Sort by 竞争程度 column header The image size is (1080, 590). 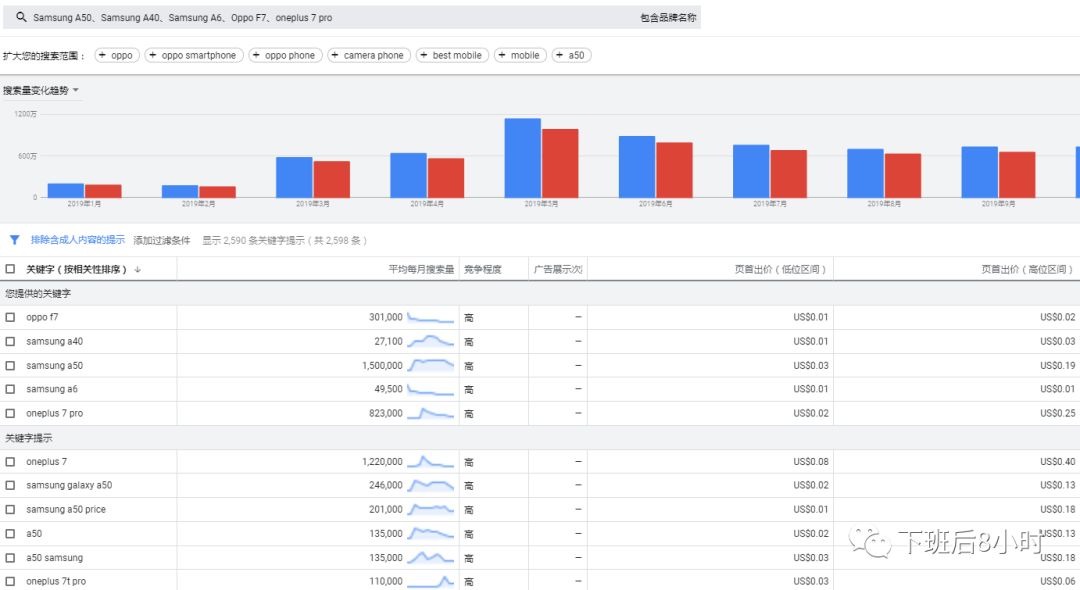point(483,269)
